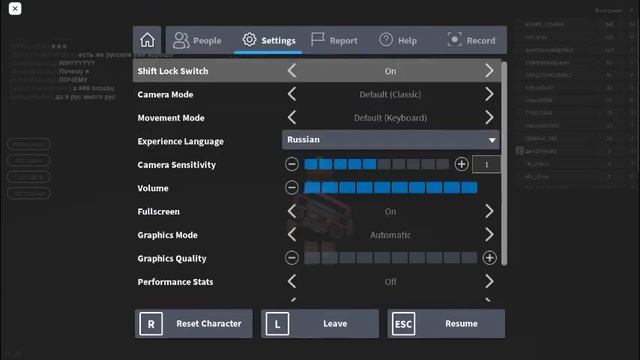
Task: Click the Camera Sensitivity slider bar
Action: coord(376,164)
